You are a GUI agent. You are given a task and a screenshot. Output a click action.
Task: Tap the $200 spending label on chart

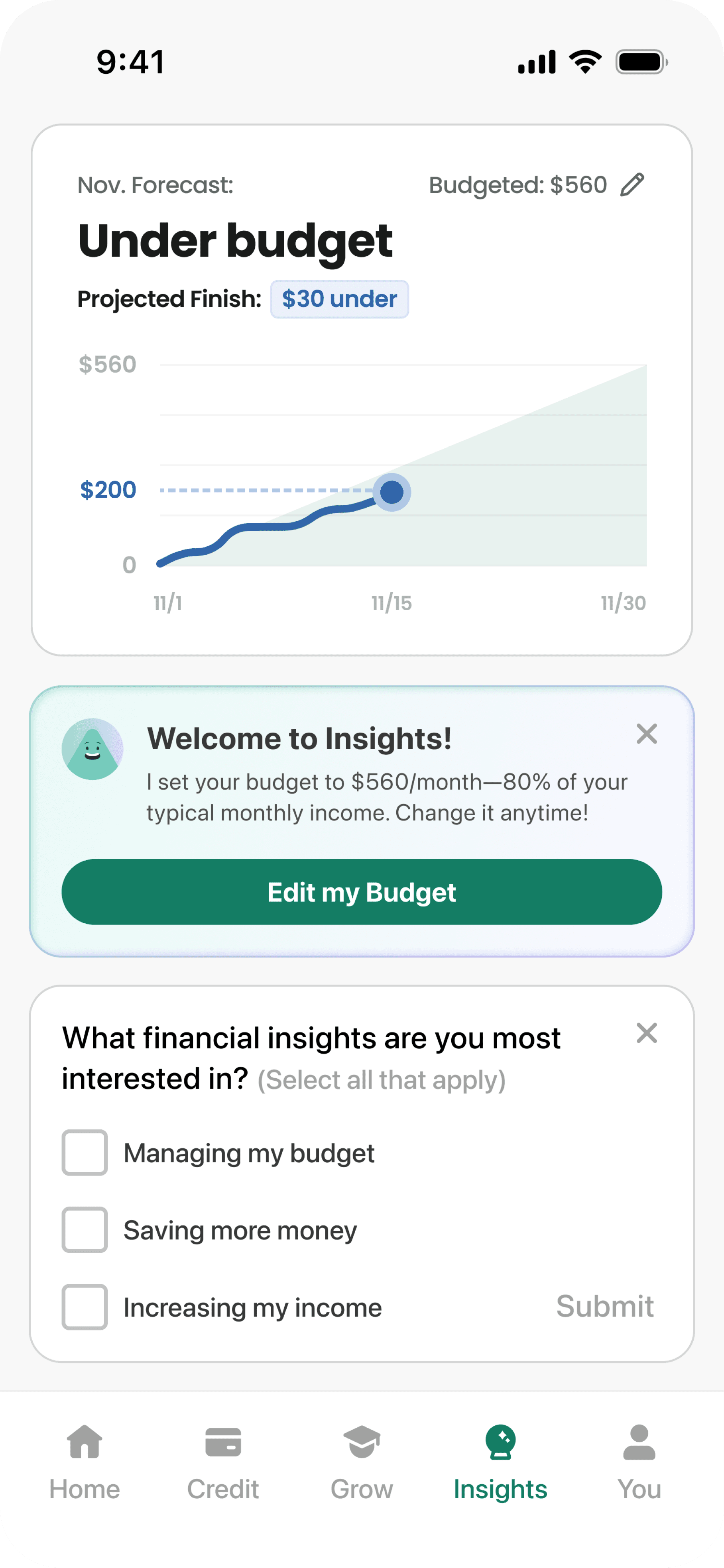(x=108, y=489)
